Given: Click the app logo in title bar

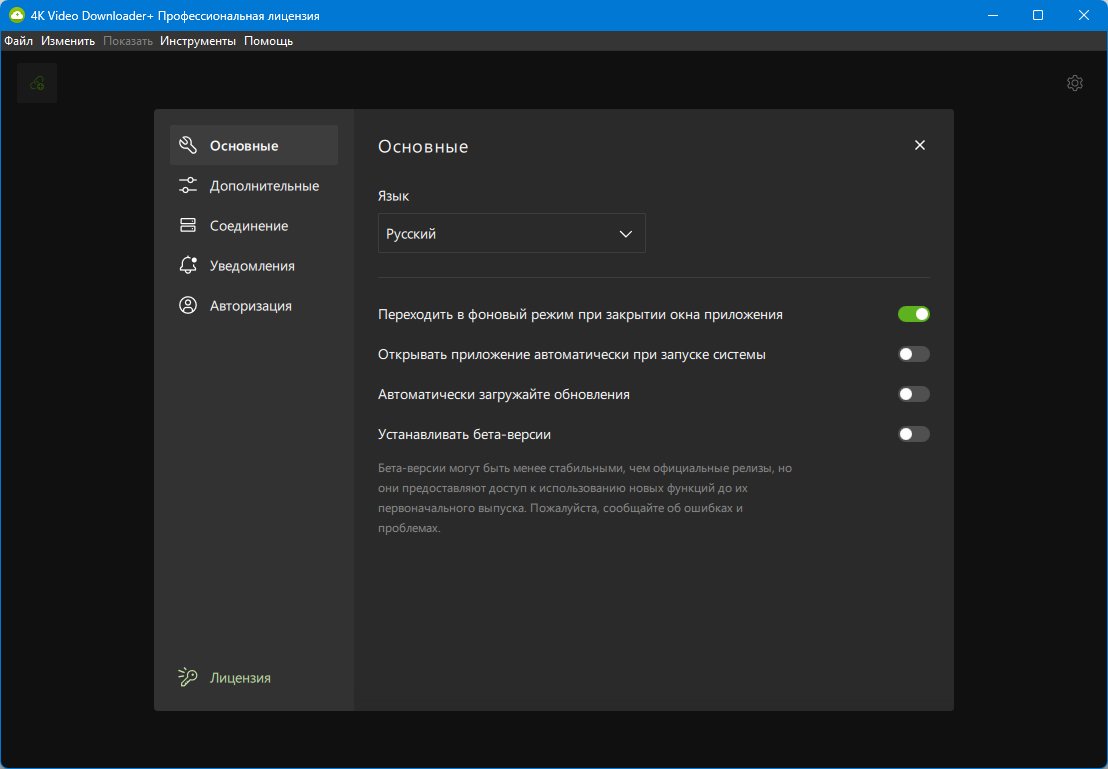Looking at the screenshot, I should pos(16,15).
